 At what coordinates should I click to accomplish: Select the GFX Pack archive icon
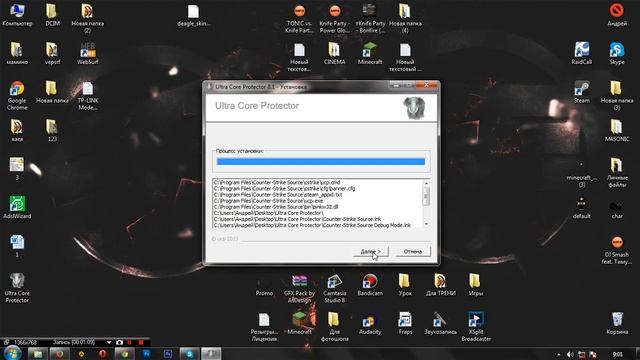coord(299,288)
